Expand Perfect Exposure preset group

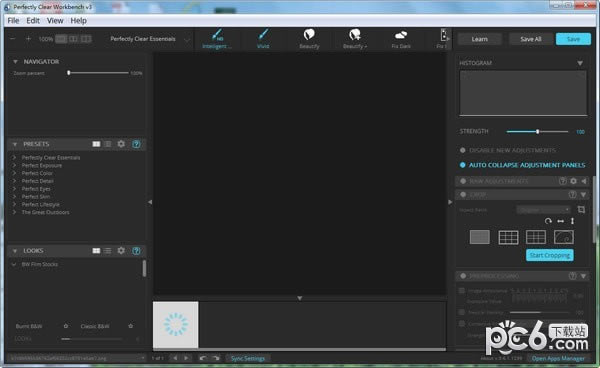tap(14, 165)
